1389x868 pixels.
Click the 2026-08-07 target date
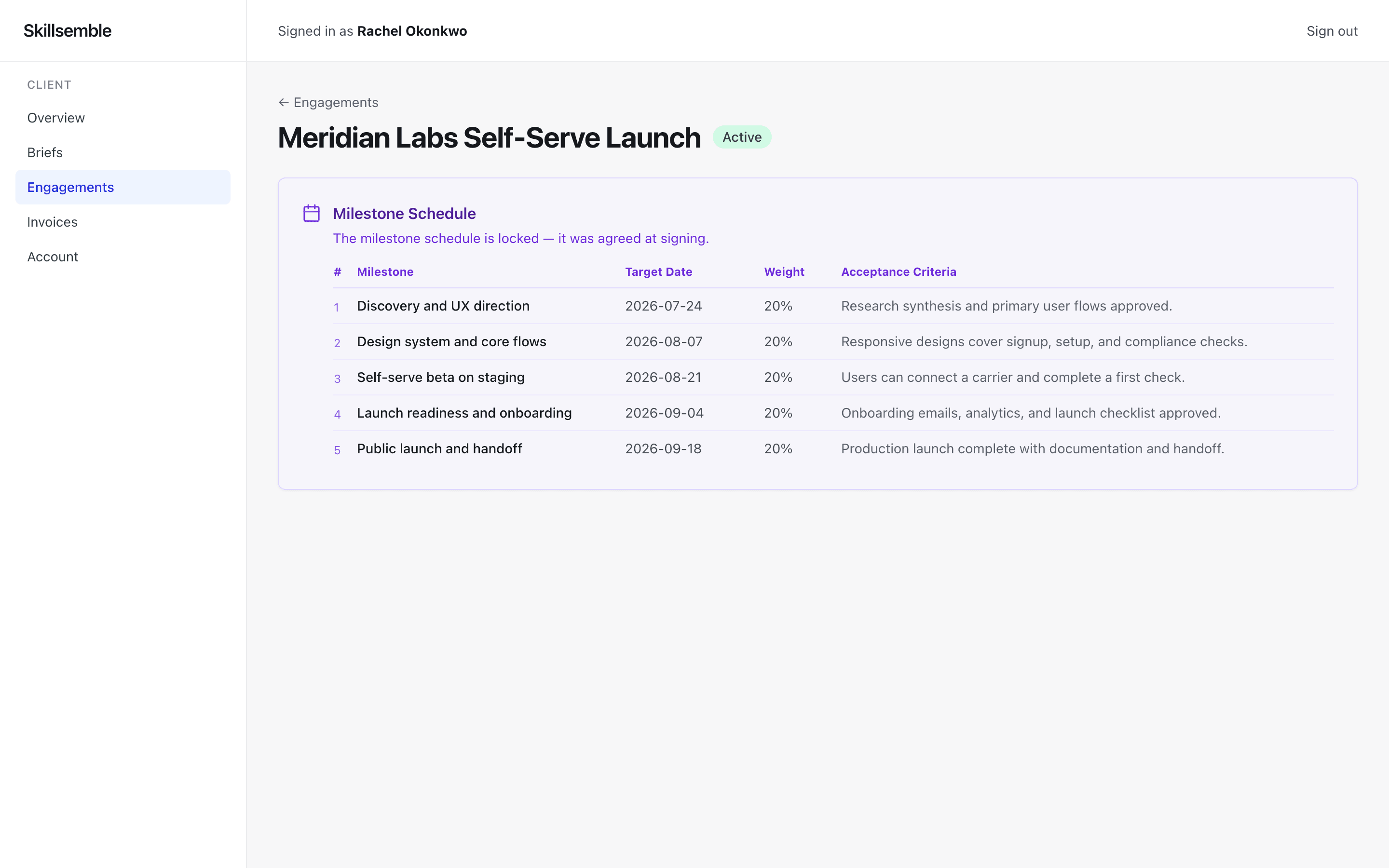pyautogui.click(x=664, y=341)
